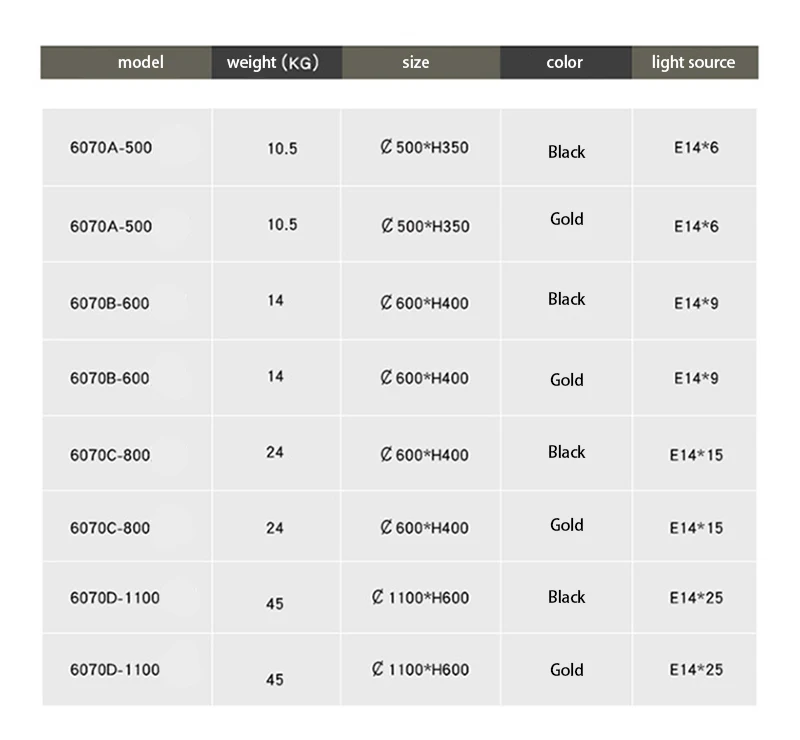
Task: Click the first E14*15 light source cell
Action: [695, 453]
